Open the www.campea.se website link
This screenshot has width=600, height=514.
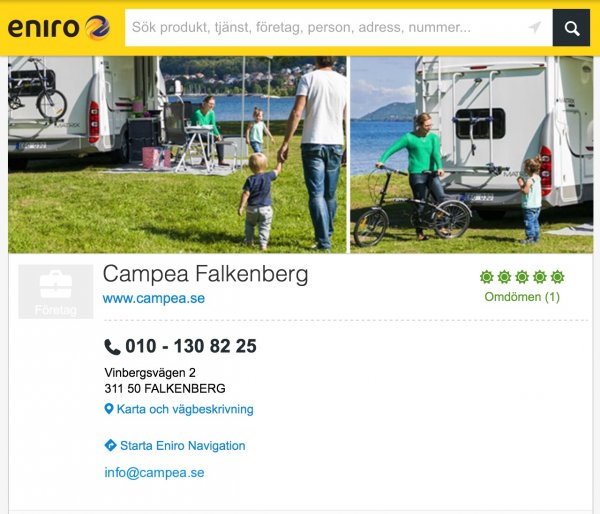coord(154,298)
